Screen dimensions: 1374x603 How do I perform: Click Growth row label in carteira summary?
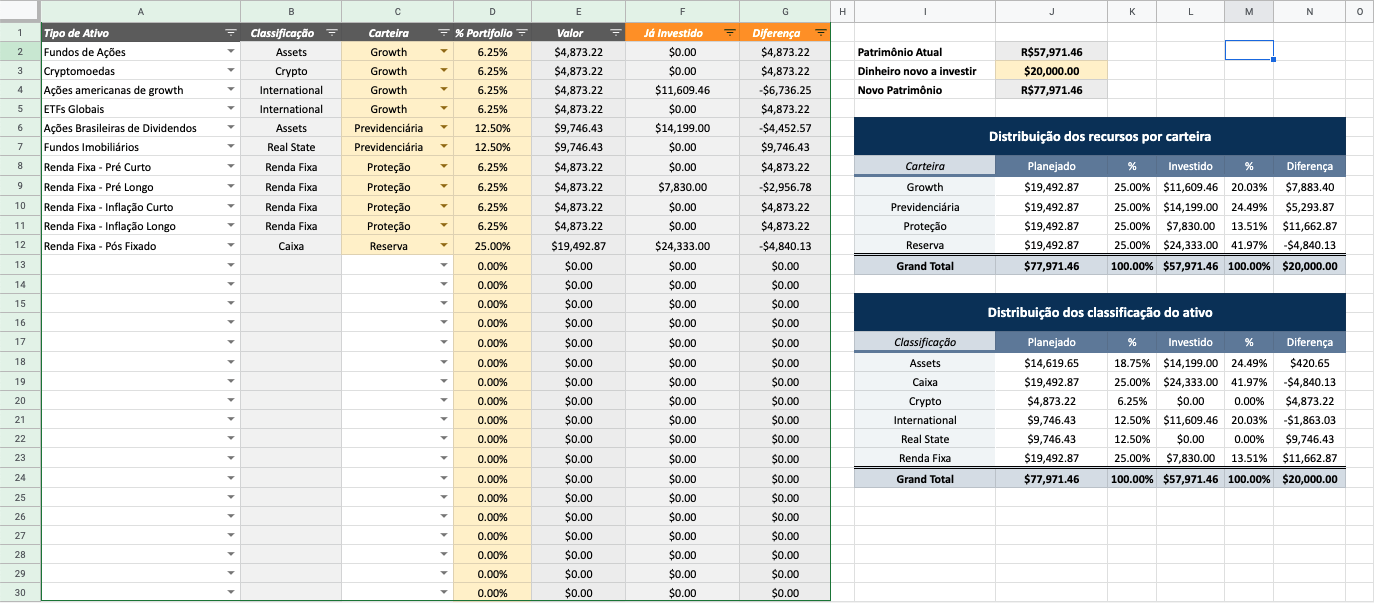tap(925, 187)
